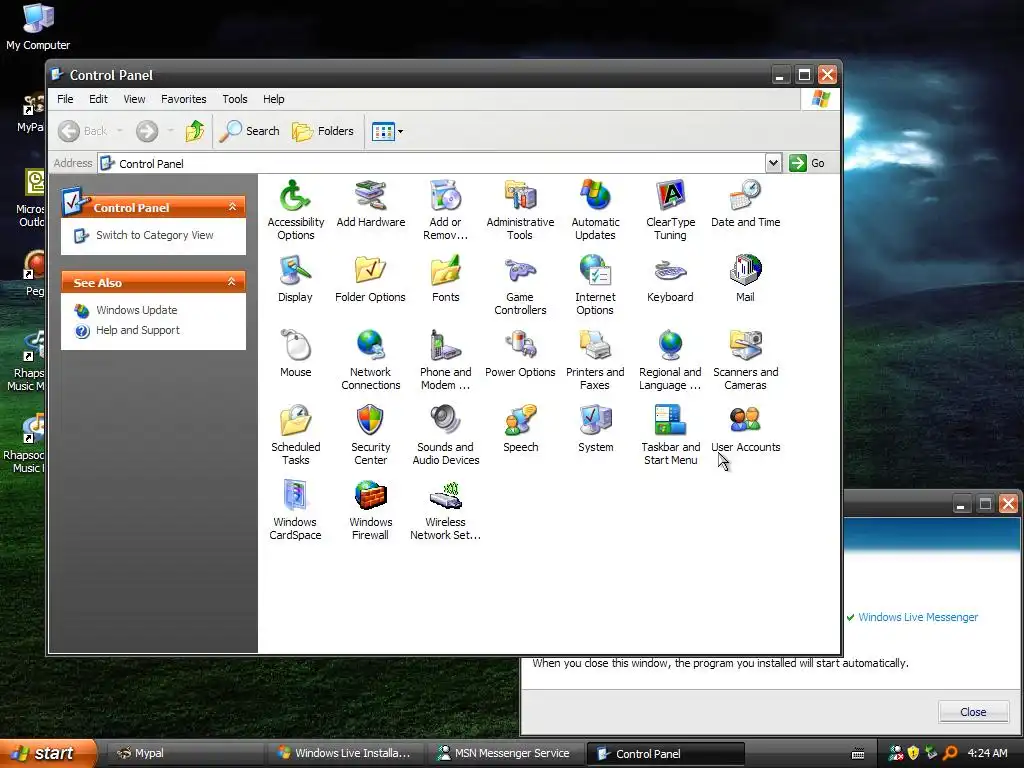
Task: Click the magnifier tray icon
Action: 950,753
